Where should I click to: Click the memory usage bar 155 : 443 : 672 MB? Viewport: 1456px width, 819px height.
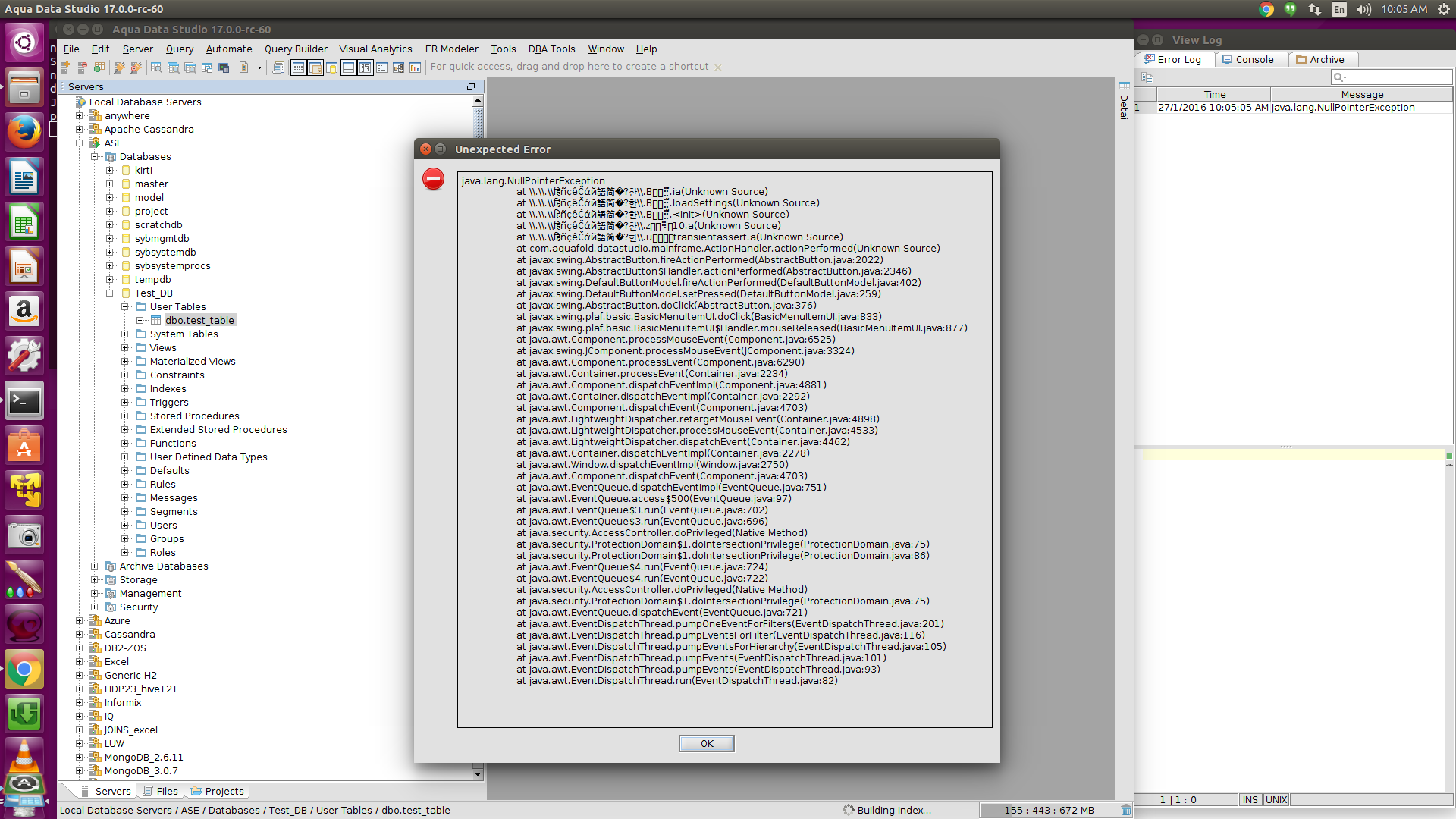[x=1049, y=810]
